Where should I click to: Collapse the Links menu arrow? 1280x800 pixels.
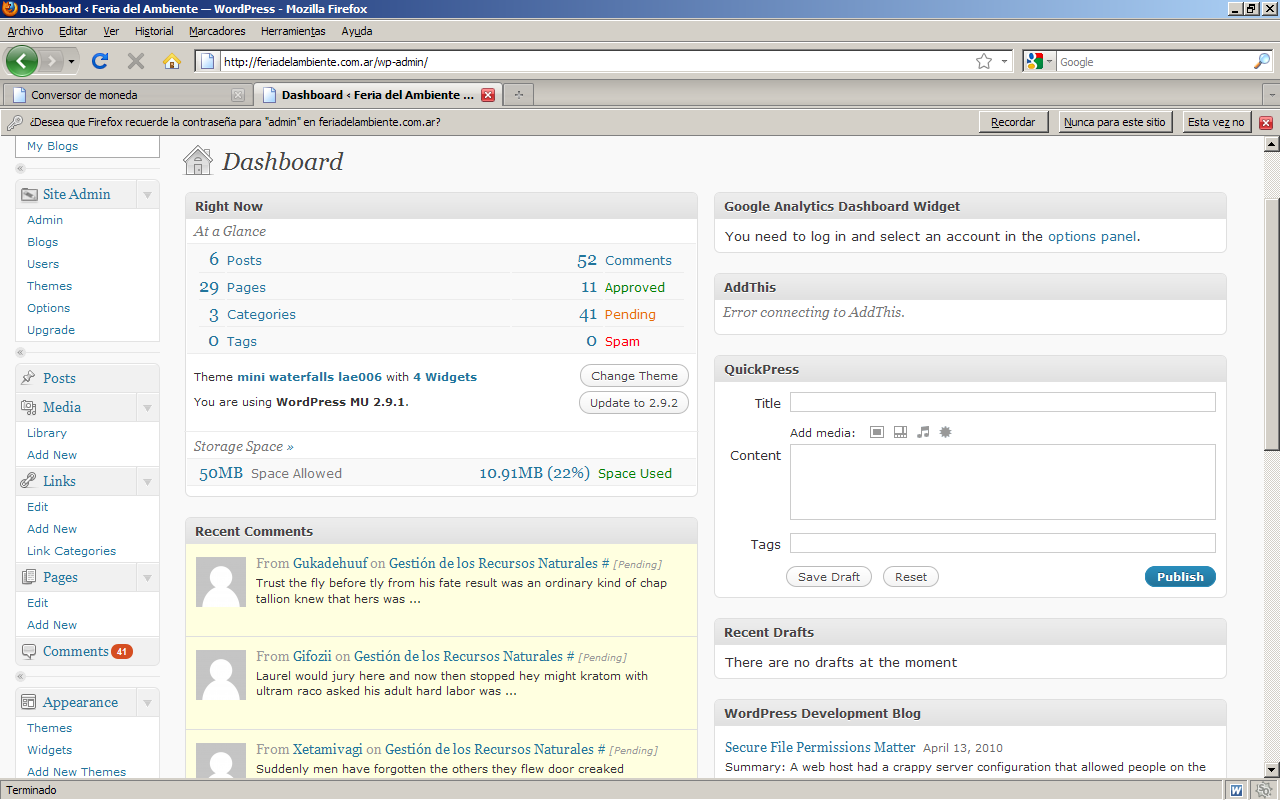coord(148,481)
